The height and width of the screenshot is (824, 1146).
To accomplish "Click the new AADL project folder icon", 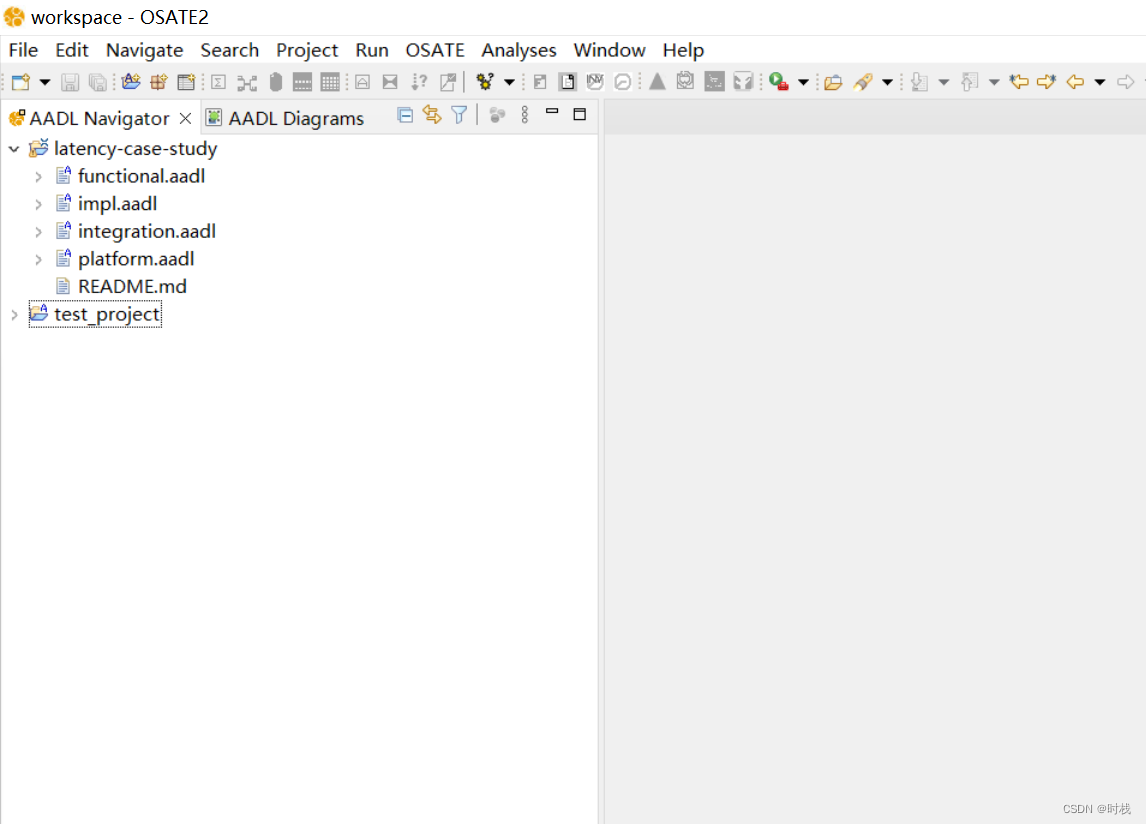I will coord(131,82).
